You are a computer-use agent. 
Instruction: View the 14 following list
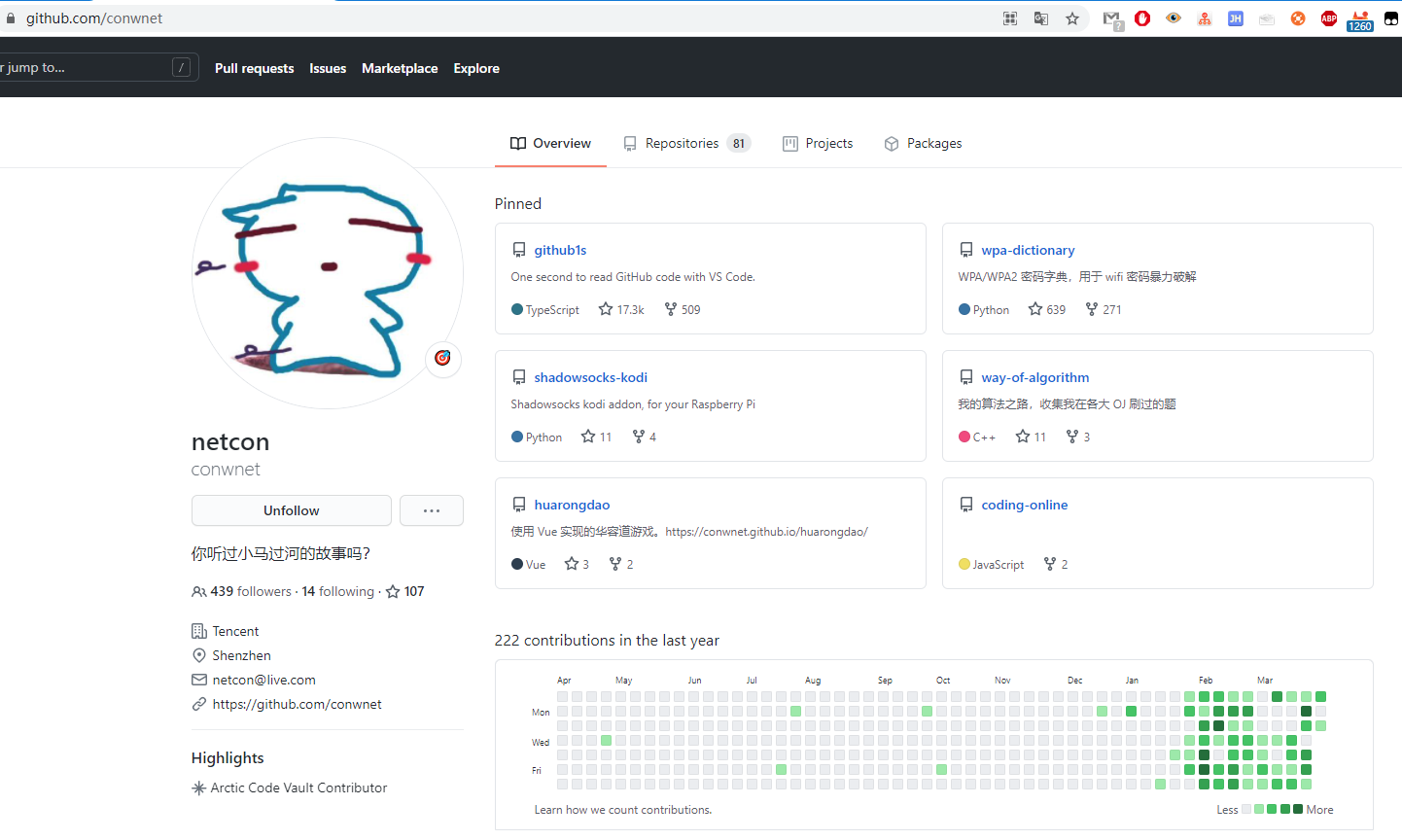pos(338,591)
